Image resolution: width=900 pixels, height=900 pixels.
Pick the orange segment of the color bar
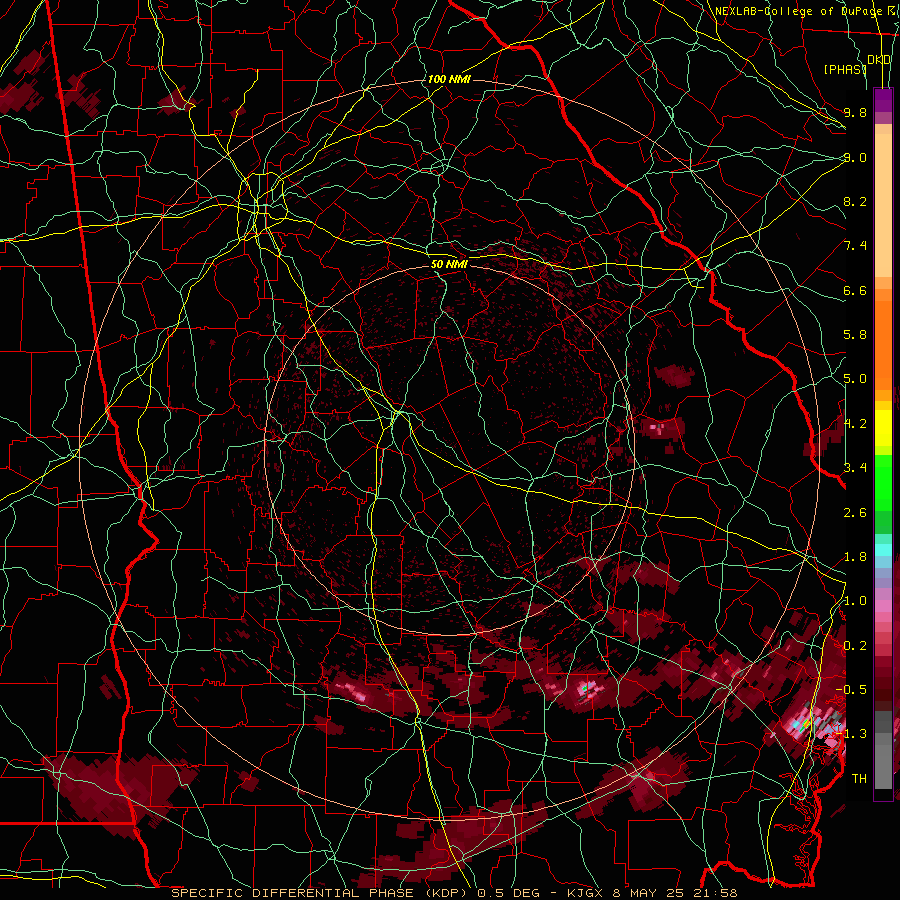click(883, 345)
